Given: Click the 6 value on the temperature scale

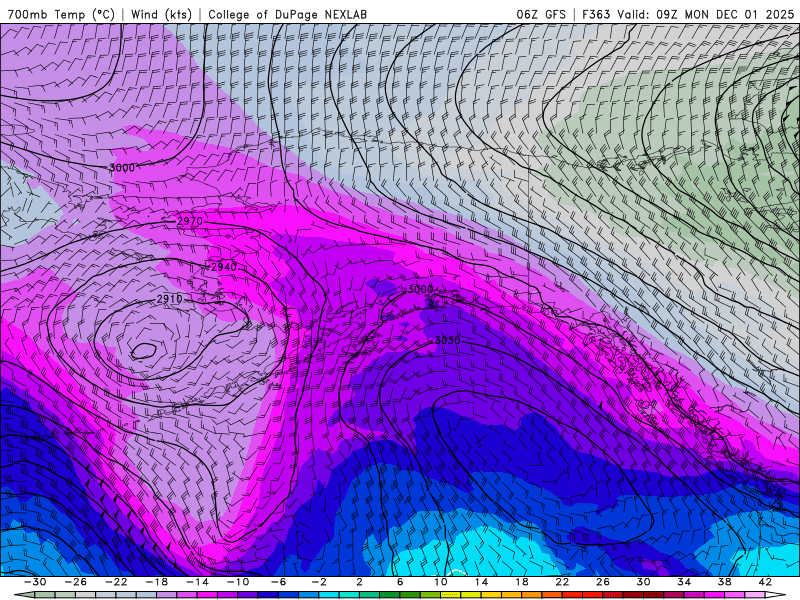Looking at the screenshot, I should (399, 582).
